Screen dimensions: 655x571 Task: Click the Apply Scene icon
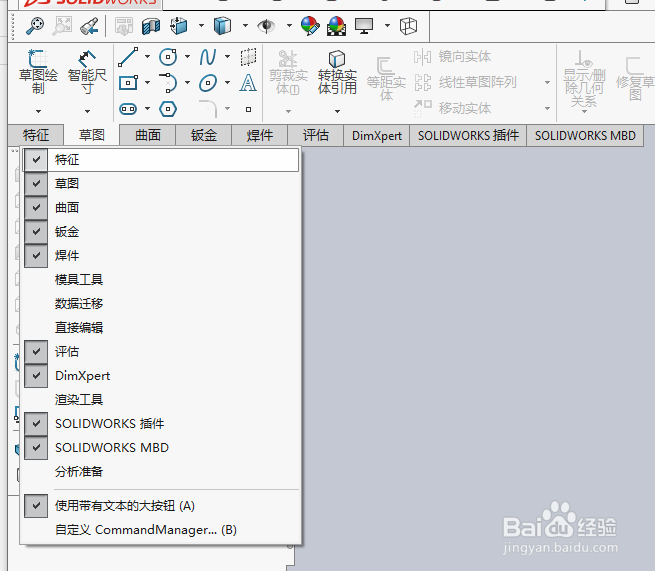pyautogui.click(x=337, y=26)
